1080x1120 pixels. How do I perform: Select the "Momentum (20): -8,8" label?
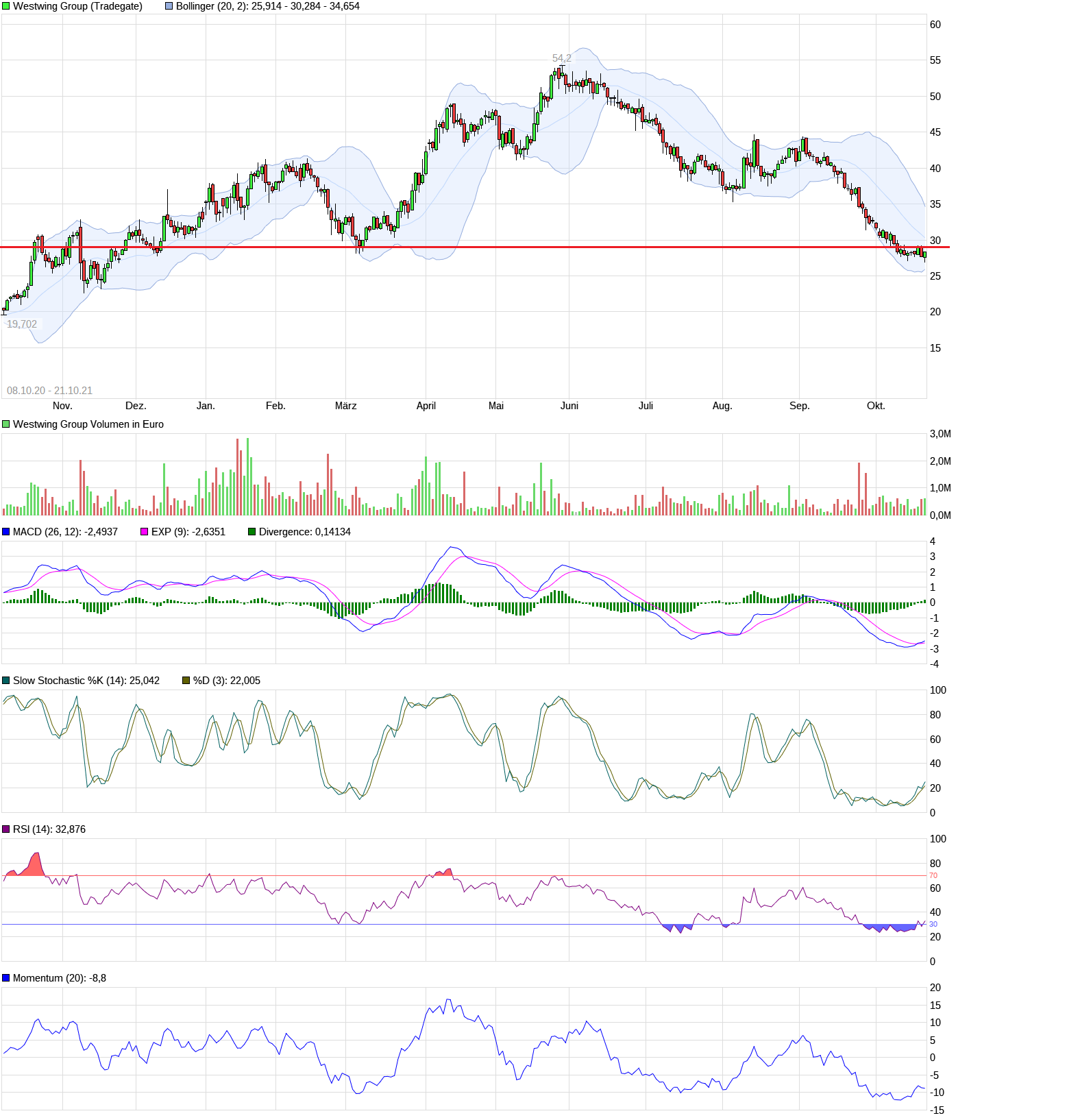click(60, 978)
